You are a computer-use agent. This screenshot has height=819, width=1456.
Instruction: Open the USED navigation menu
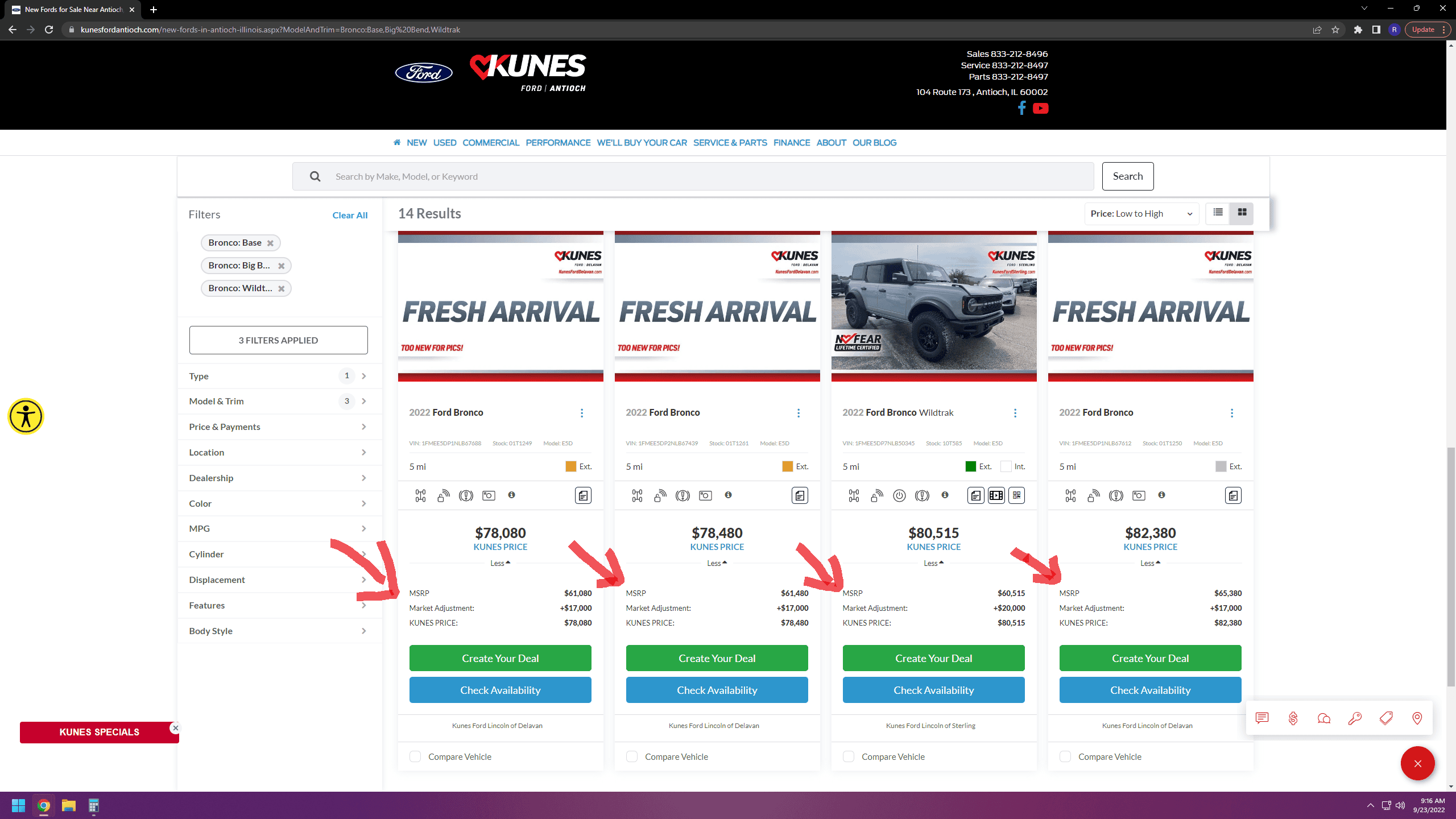click(445, 142)
